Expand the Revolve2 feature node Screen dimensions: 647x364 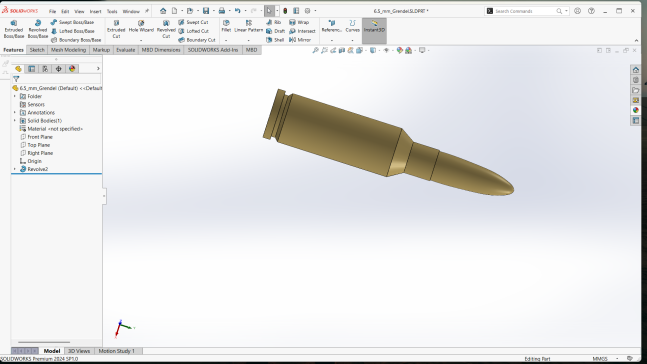pyautogui.click(x=15, y=169)
